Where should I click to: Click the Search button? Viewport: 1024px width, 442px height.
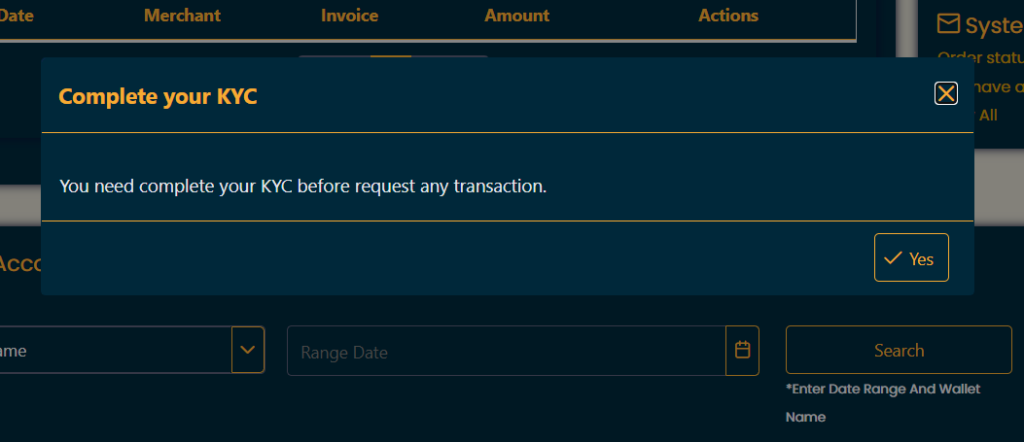coord(899,349)
